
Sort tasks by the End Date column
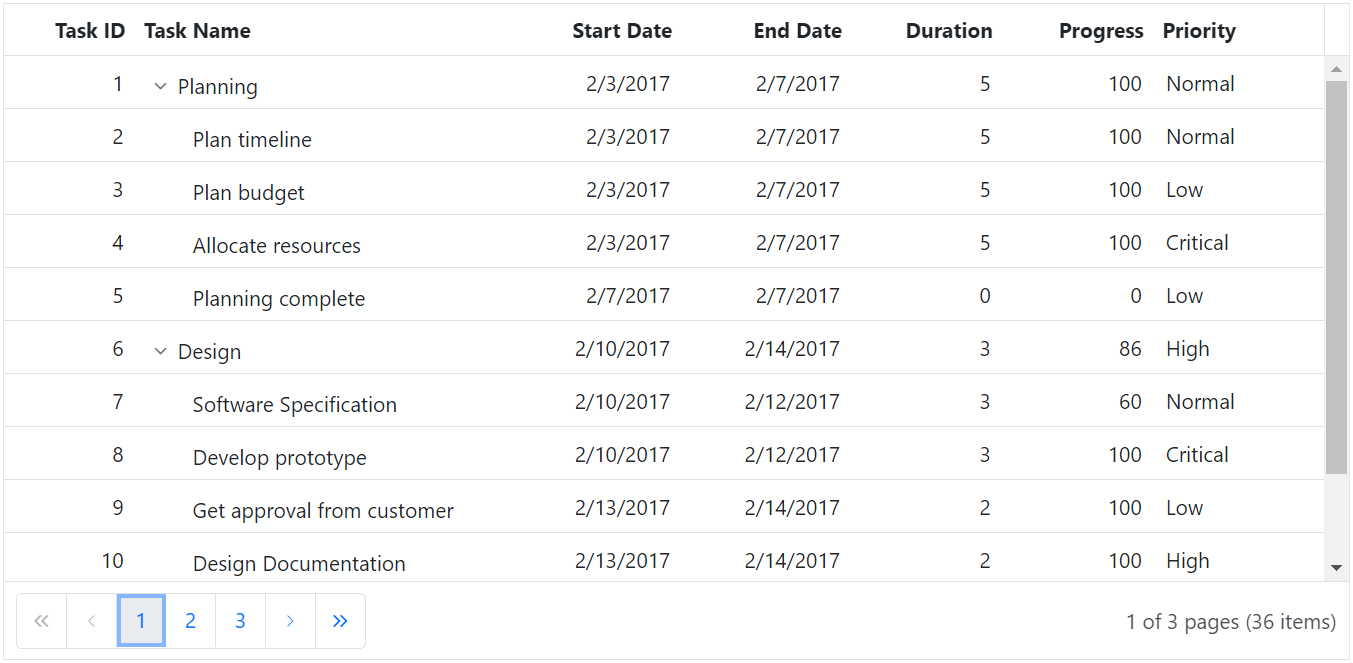click(797, 30)
